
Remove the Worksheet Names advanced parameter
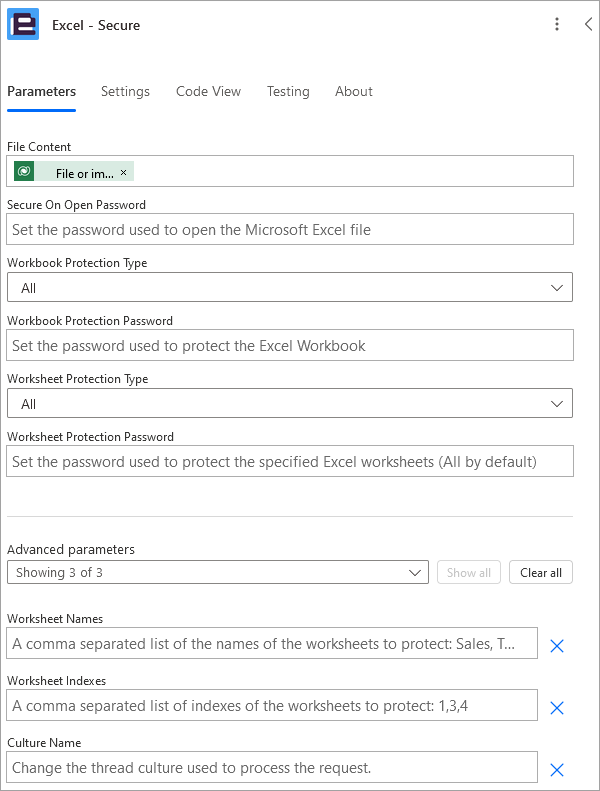point(557,646)
